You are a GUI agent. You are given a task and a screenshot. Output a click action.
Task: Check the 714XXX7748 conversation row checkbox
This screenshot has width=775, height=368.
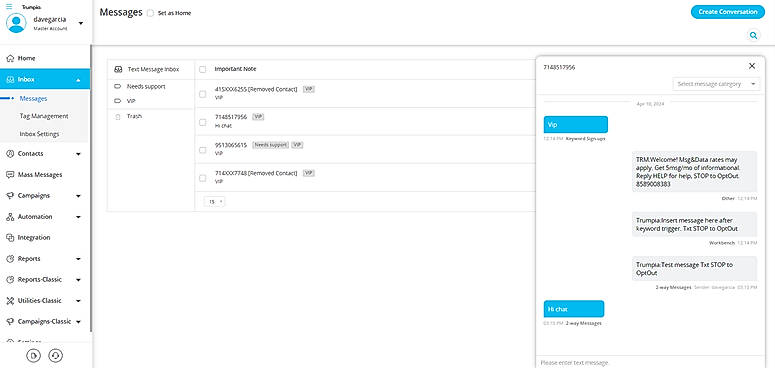coord(202,178)
